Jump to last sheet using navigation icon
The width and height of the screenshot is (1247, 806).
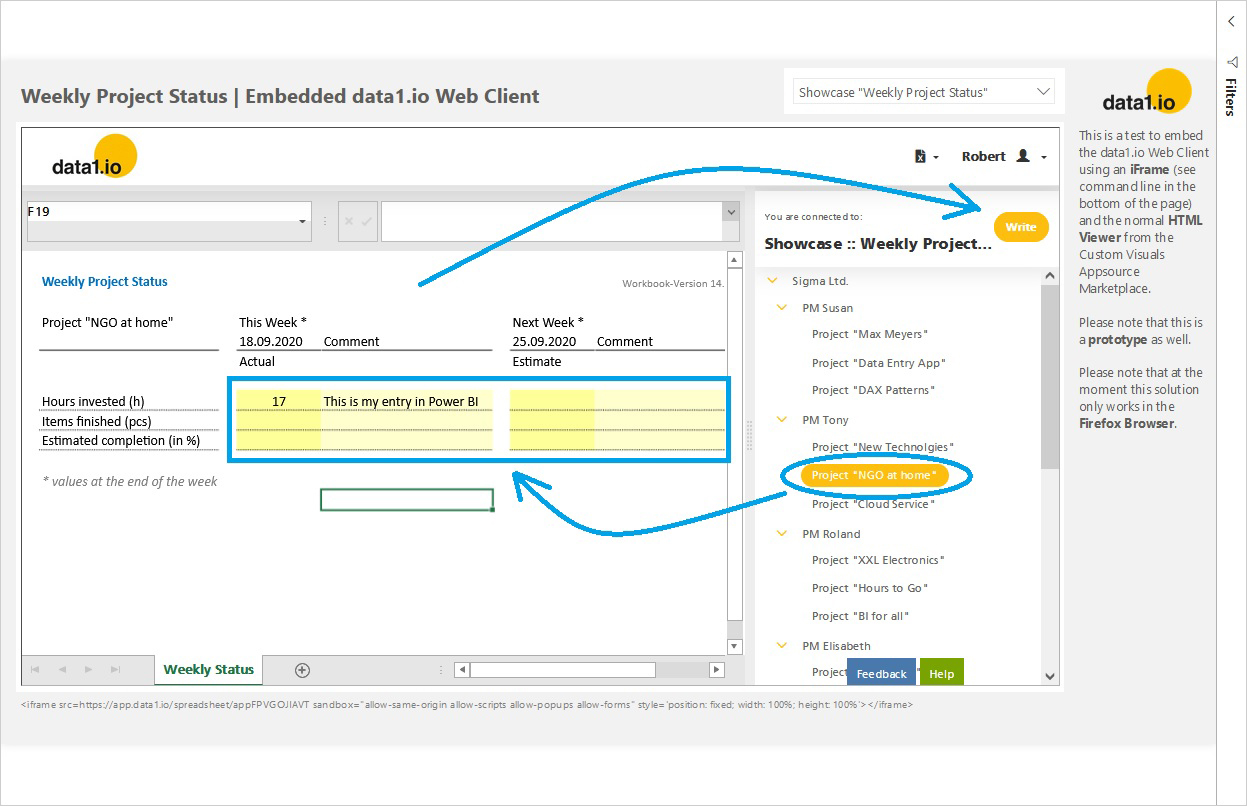tap(113, 670)
